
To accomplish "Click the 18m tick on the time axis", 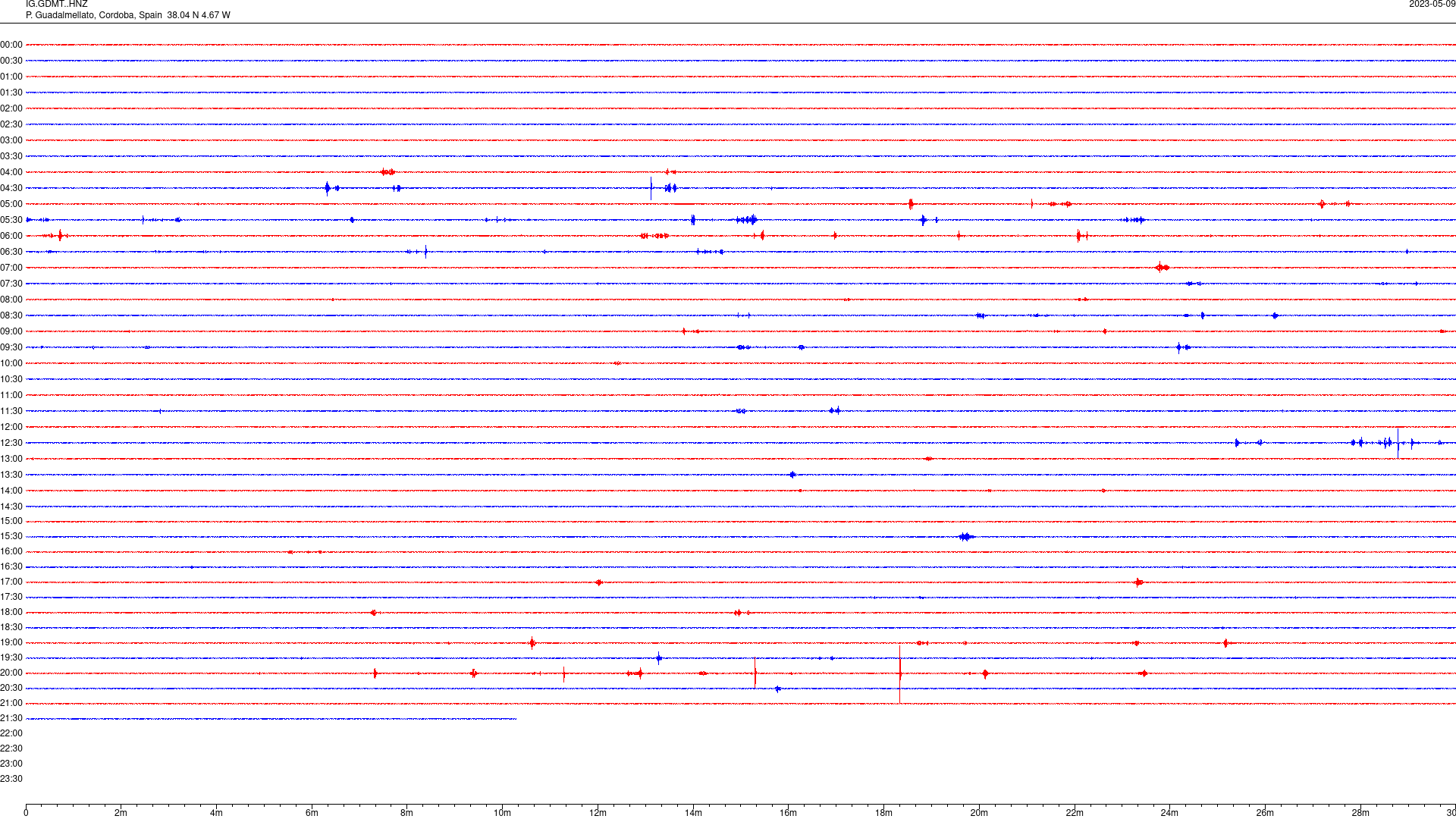I will (883, 813).
